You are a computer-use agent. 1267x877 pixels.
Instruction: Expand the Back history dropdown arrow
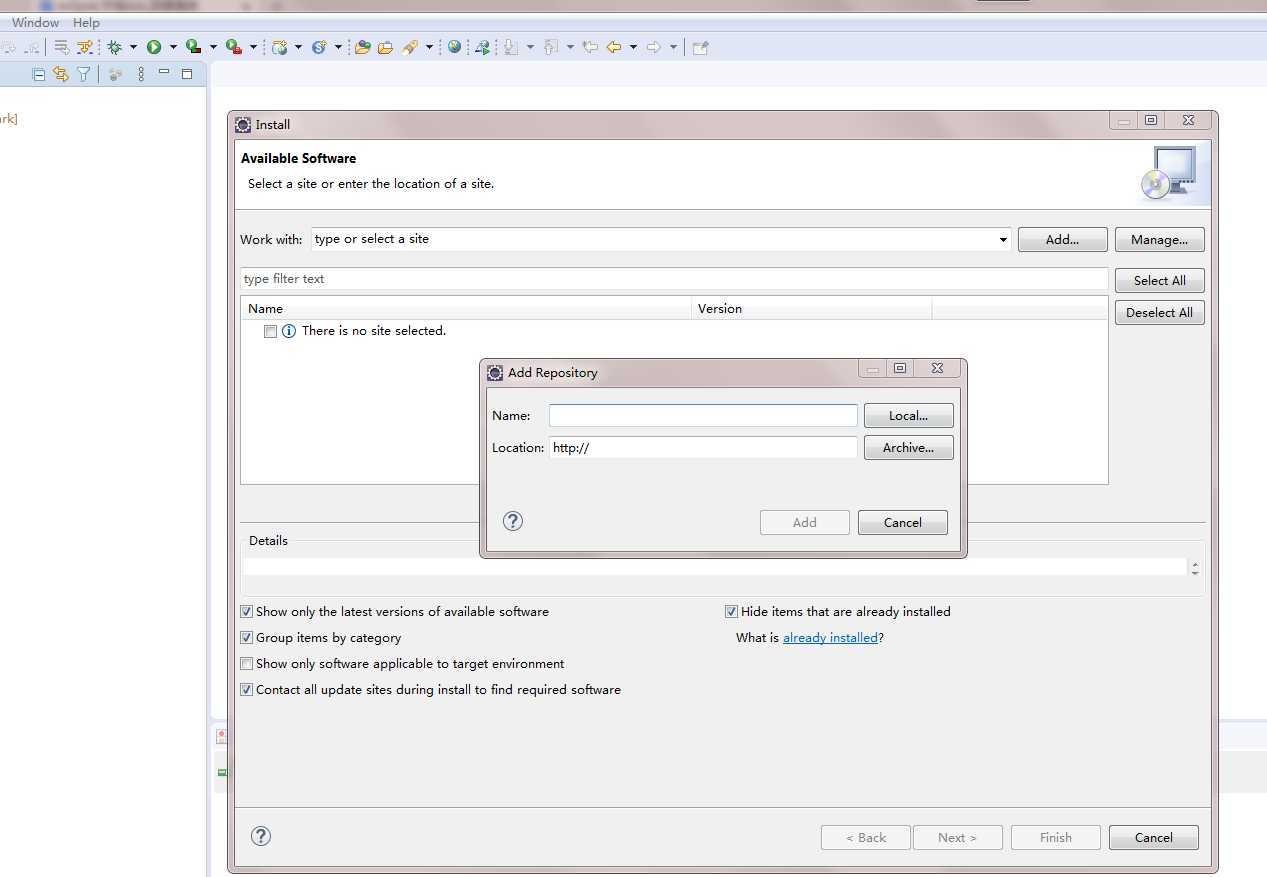pos(633,47)
